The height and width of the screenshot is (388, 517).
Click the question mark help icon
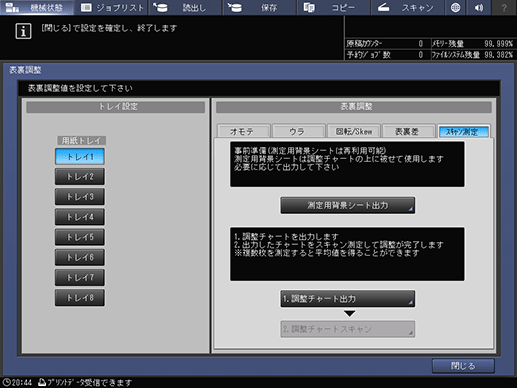click(x=504, y=7)
